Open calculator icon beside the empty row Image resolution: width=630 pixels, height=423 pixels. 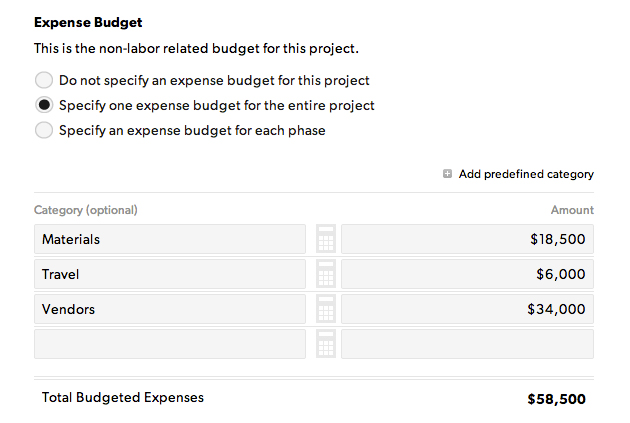coord(326,343)
